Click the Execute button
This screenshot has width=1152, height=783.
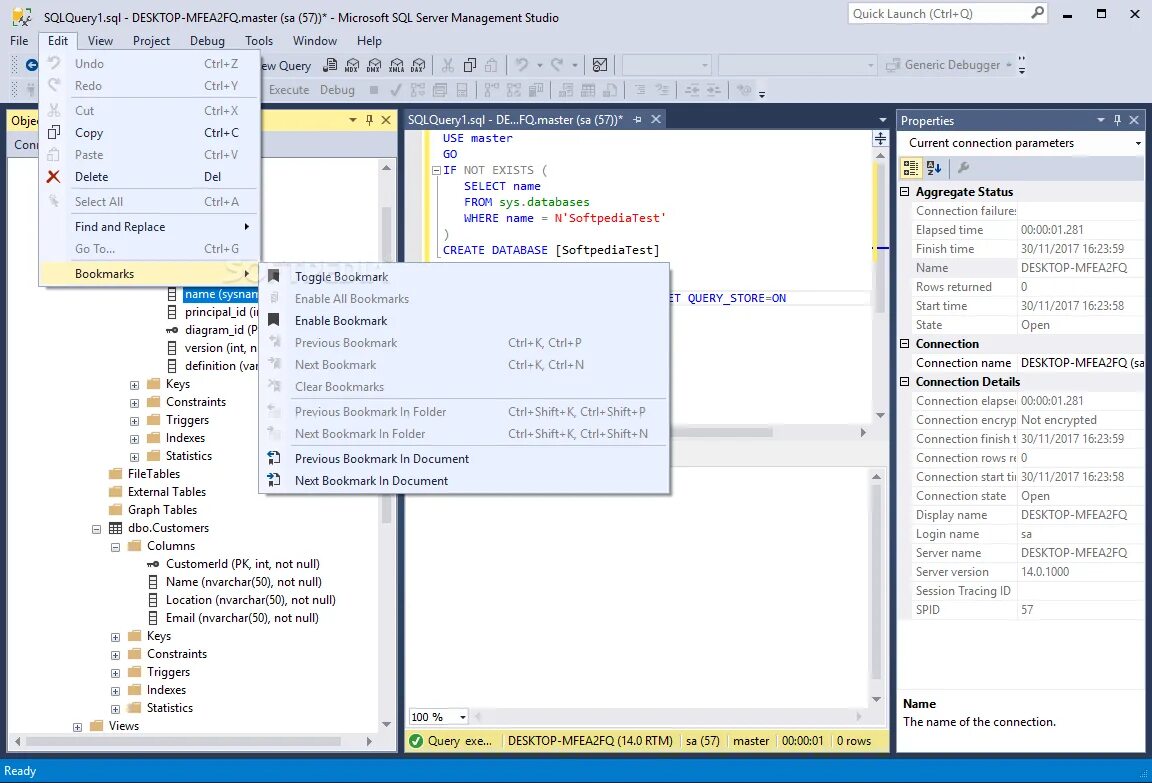[289, 90]
